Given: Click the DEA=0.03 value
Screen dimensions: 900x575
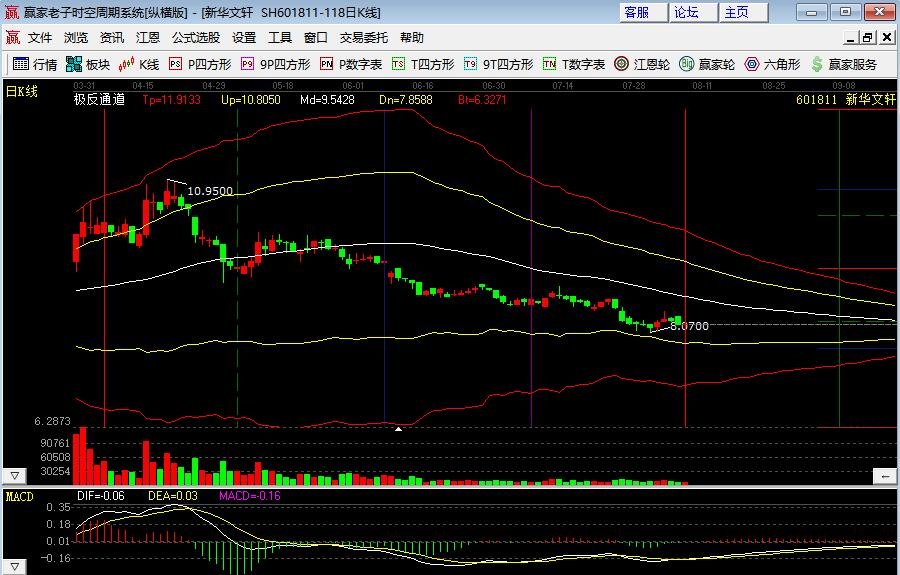Looking at the screenshot, I should (x=173, y=496).
